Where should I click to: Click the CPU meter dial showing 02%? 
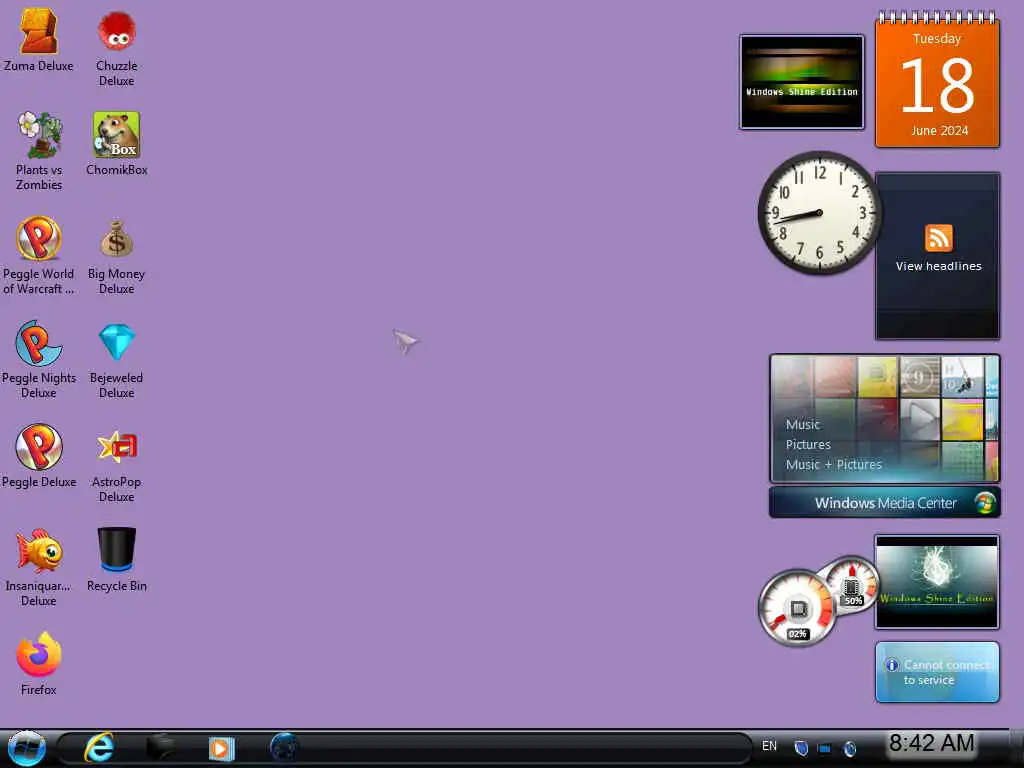[797, 609]
